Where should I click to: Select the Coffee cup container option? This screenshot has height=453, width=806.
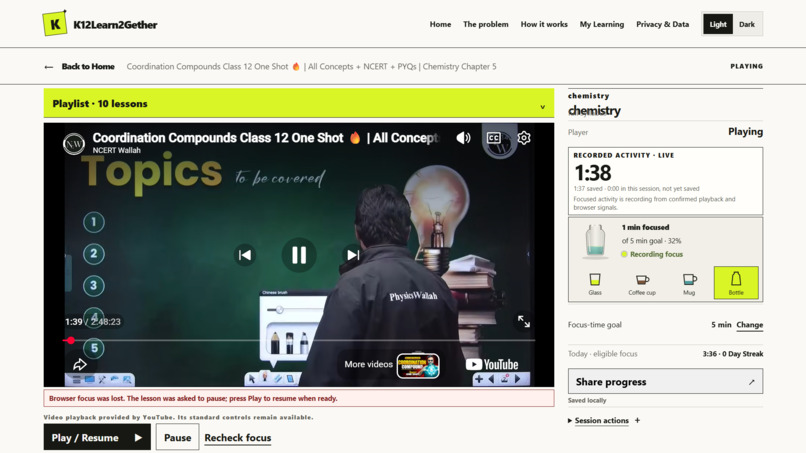coord(642,283)
